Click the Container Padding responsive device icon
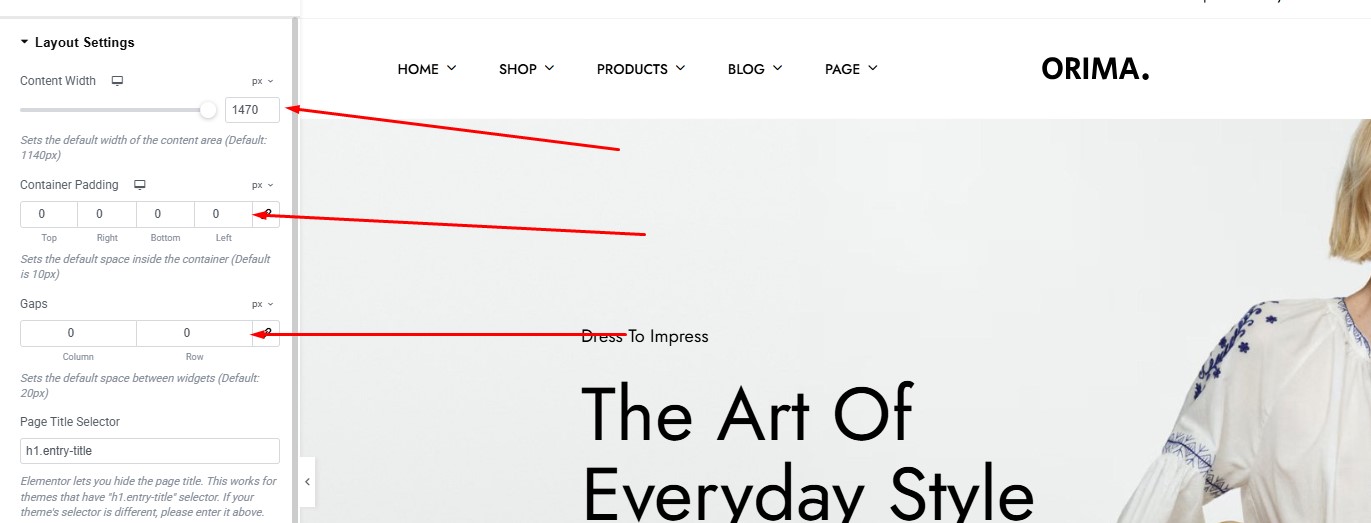This screenshot has height=523, width=1371. pos(140,185)
